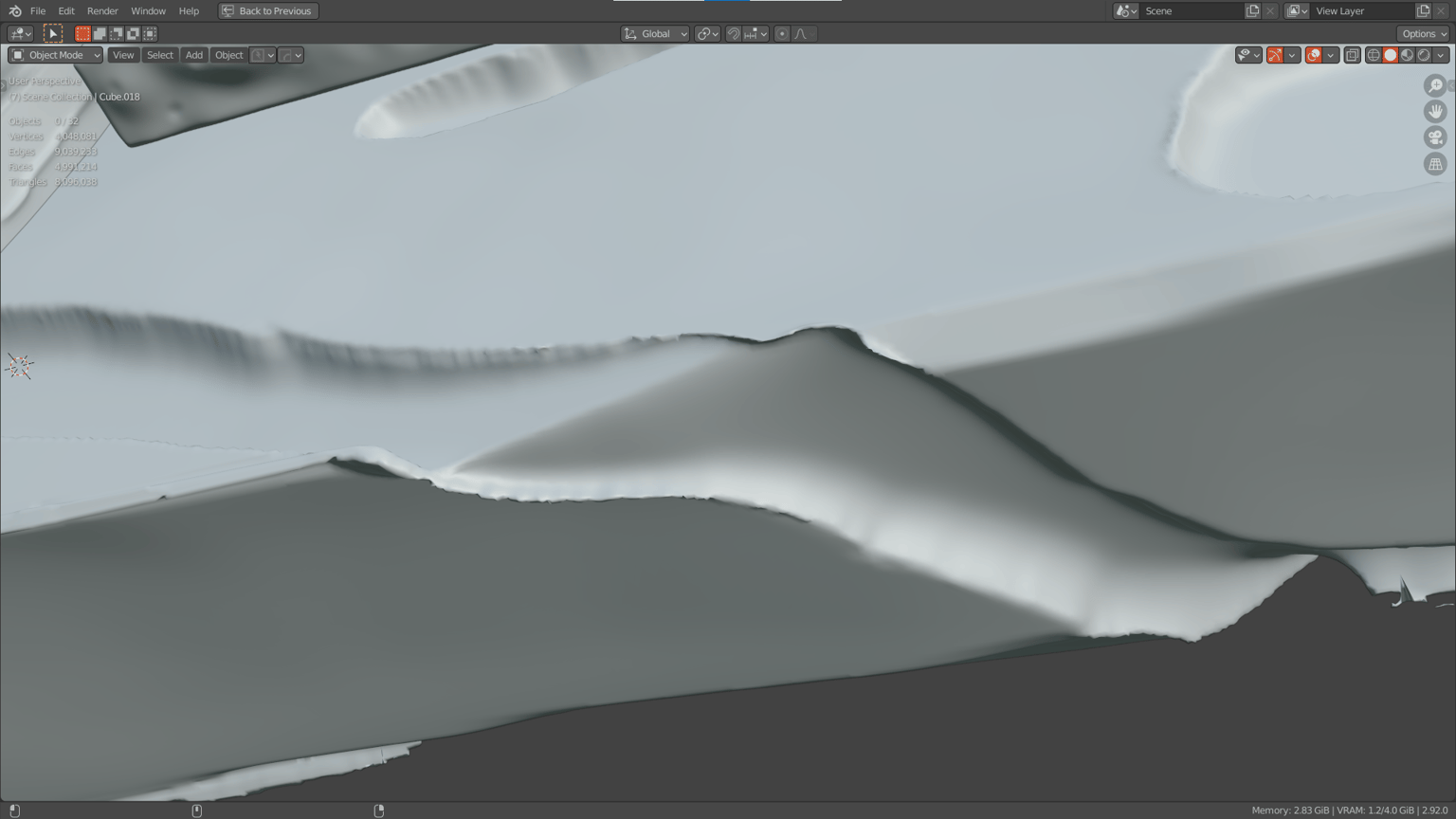The width and height of the screenshot is (1456, 819).
Task: Click the middle mouse button status icon
Action: point(197,810)
